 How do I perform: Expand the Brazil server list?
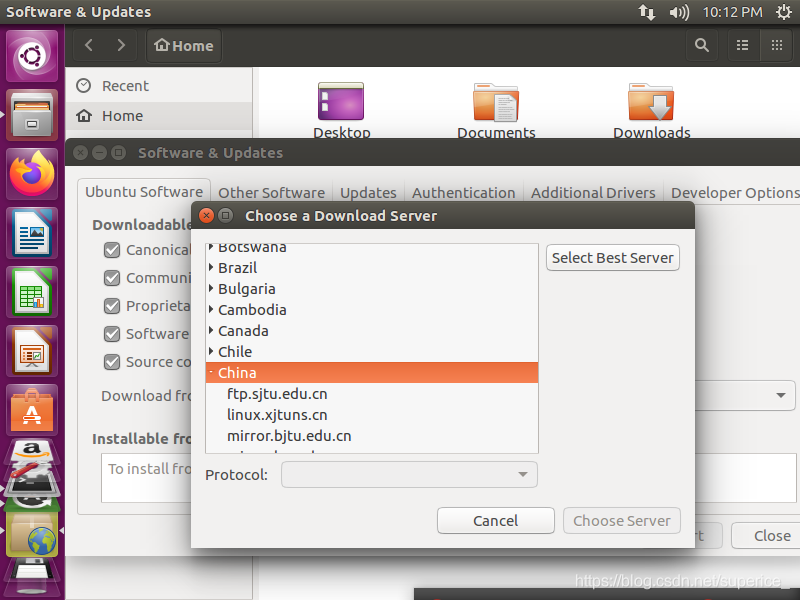coord(211,267)
